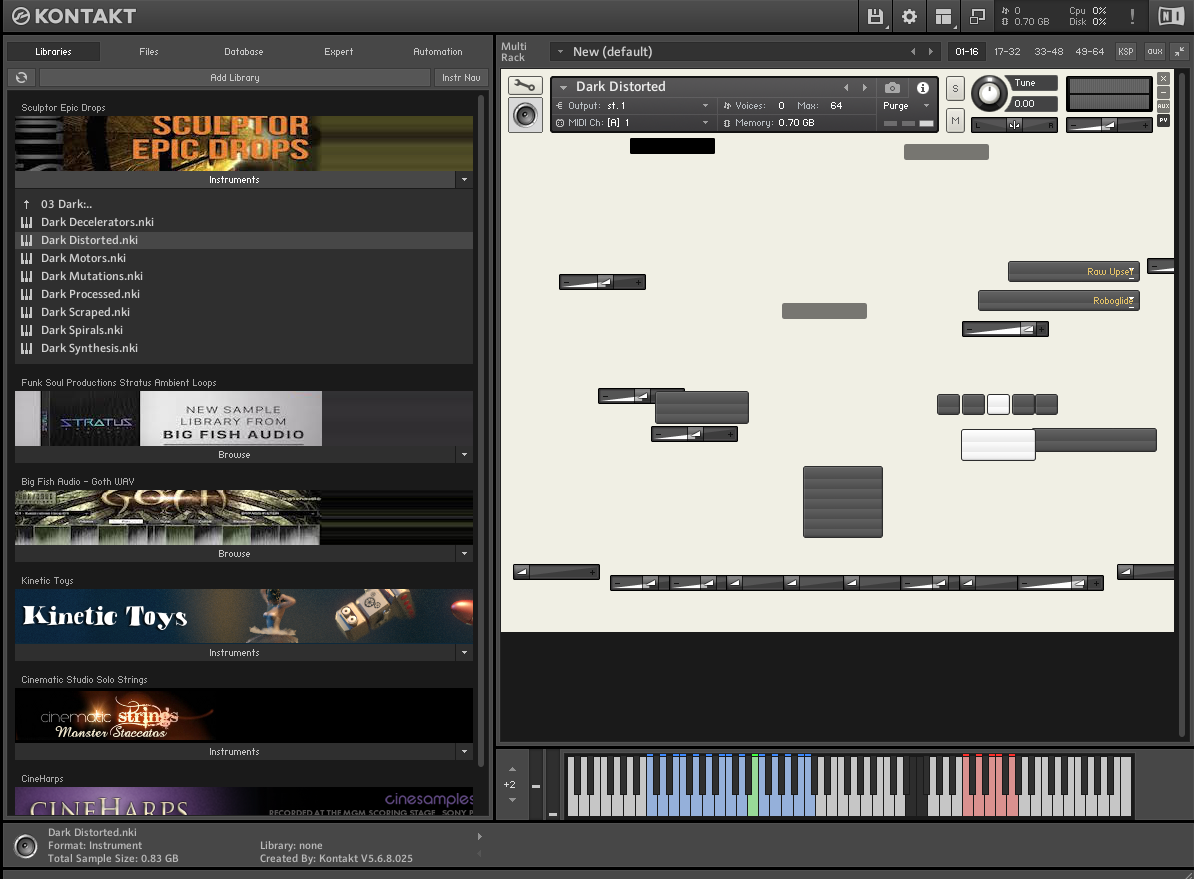Viewport: 1194px width, 879px height.
Task: Open the Roboglide preset dropdown
Action: [1058, 301]
